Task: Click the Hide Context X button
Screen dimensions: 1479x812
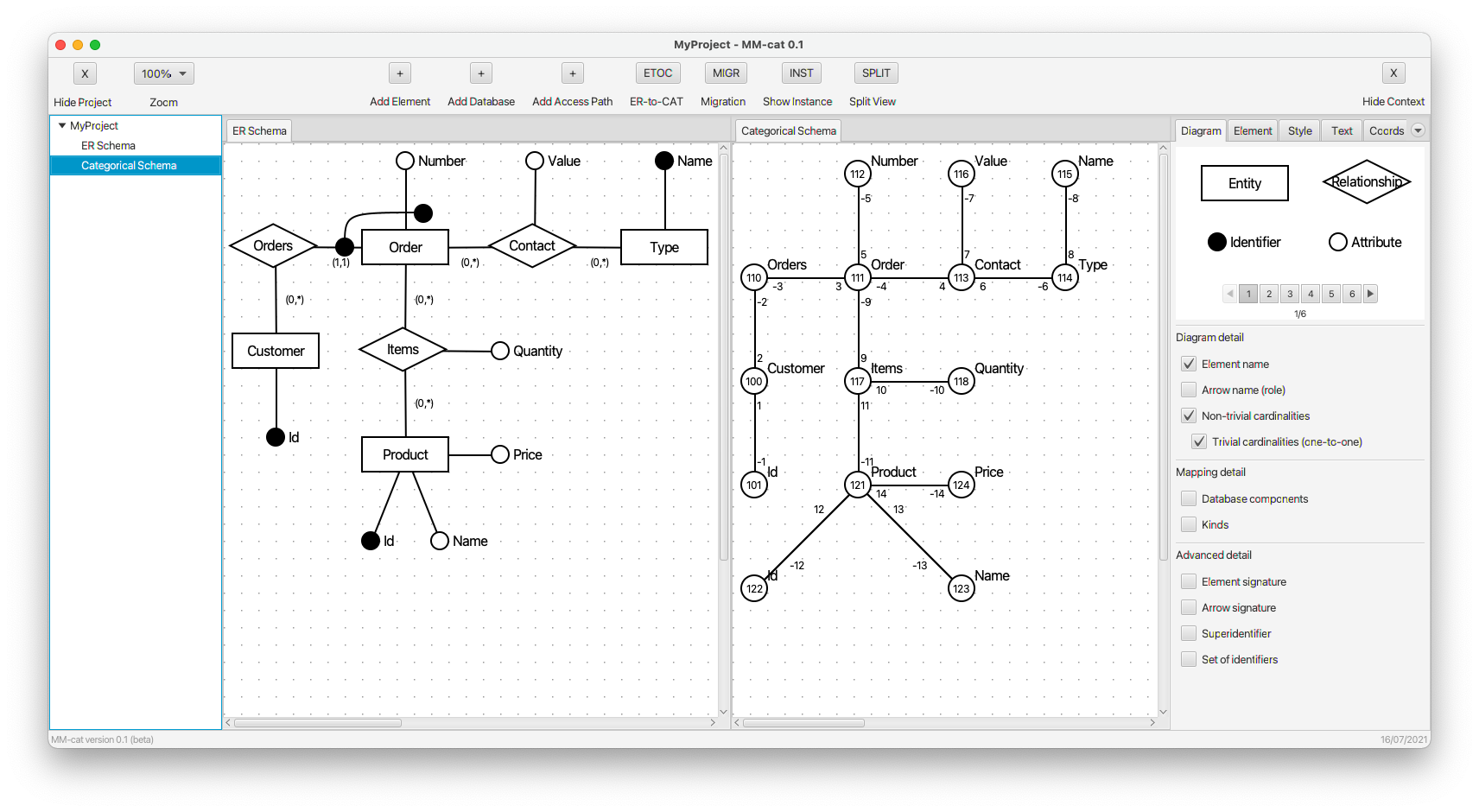Action: pos(1393,73)
